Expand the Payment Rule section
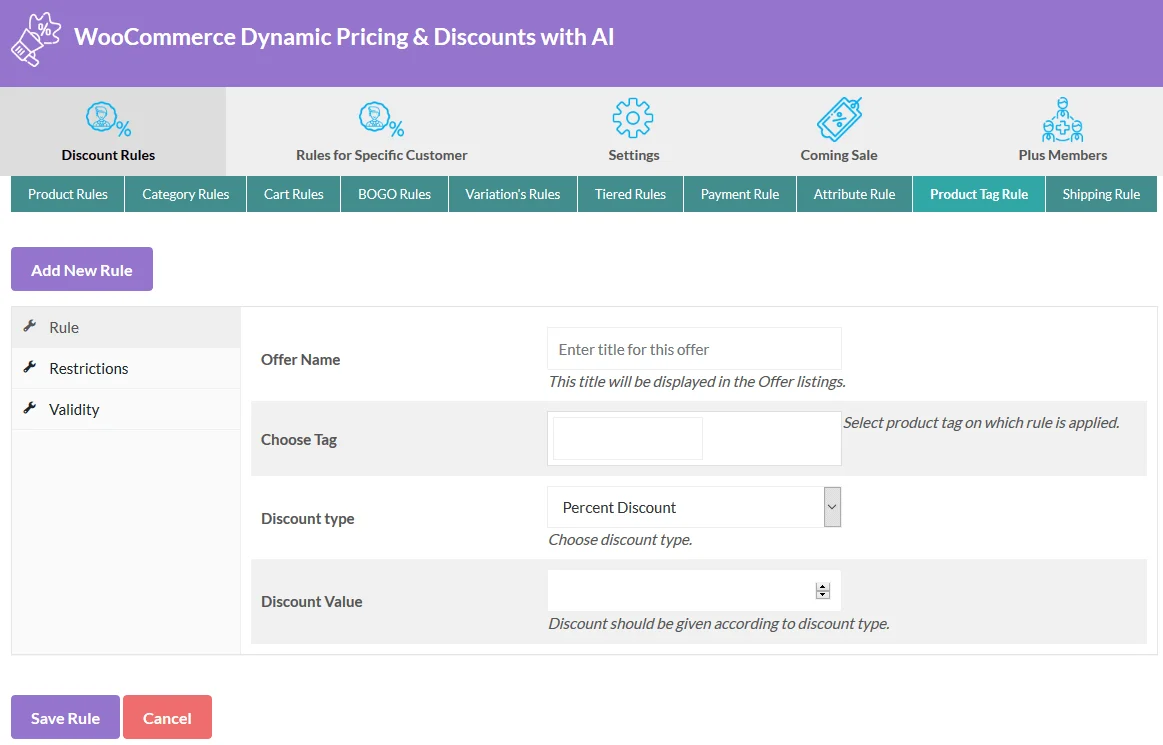Screen dimensions: 1163x745 click(x=739, y=194)
